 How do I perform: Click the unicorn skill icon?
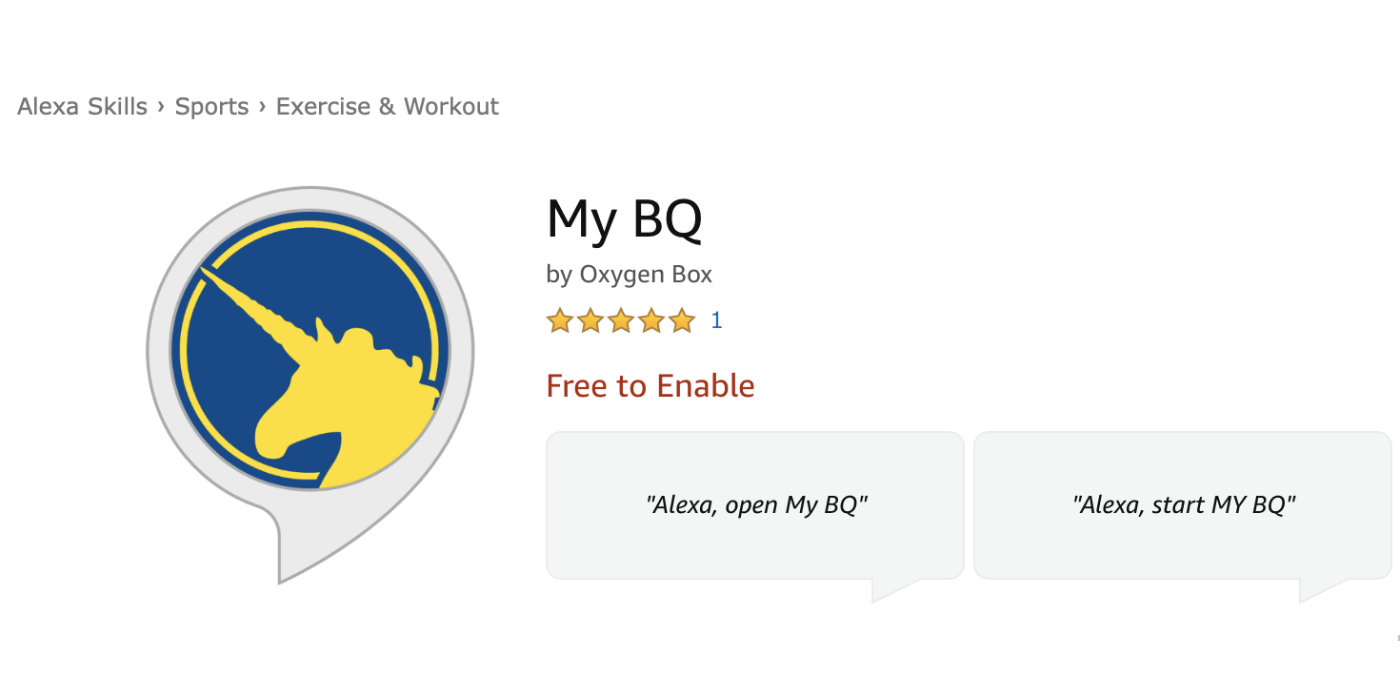coord(310,350)
